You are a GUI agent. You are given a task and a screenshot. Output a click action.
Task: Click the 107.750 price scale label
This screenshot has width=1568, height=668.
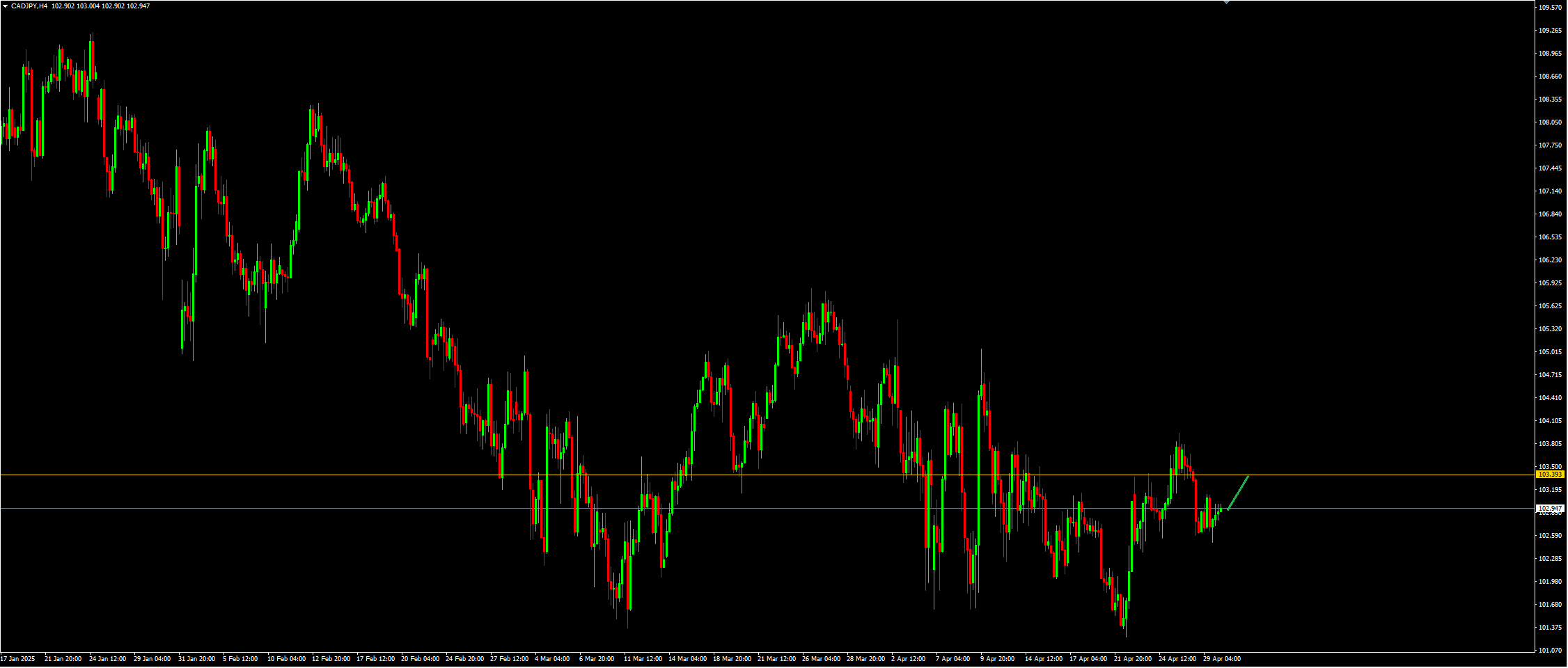pos(1550,145)
